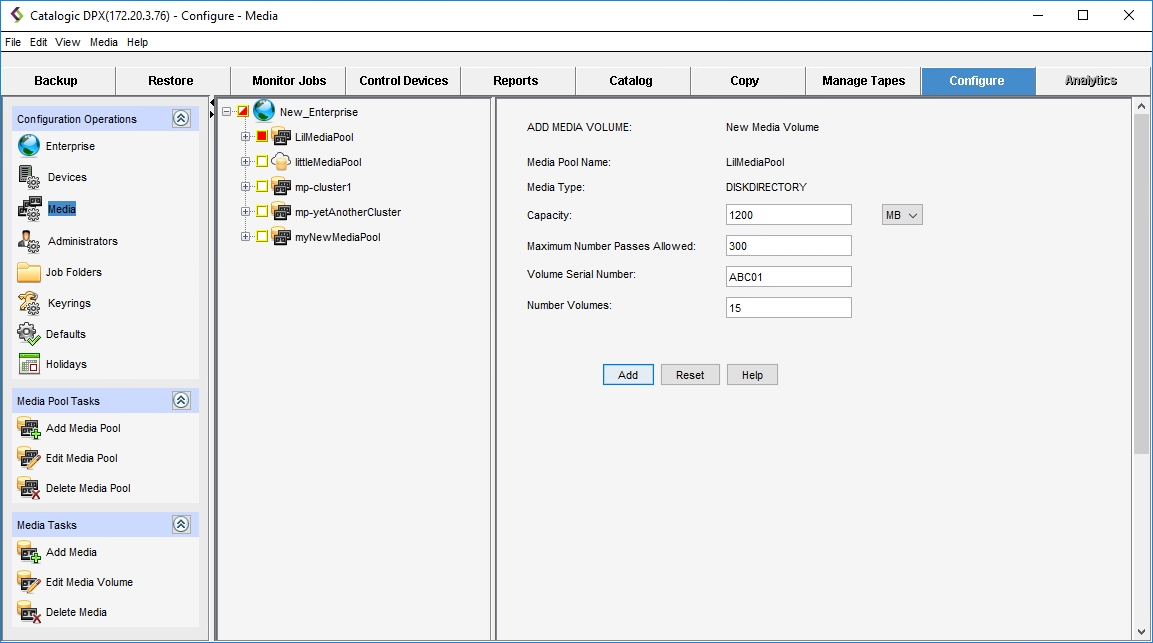Open the Media menu
1153x643 pixels.
coord(103,42)
